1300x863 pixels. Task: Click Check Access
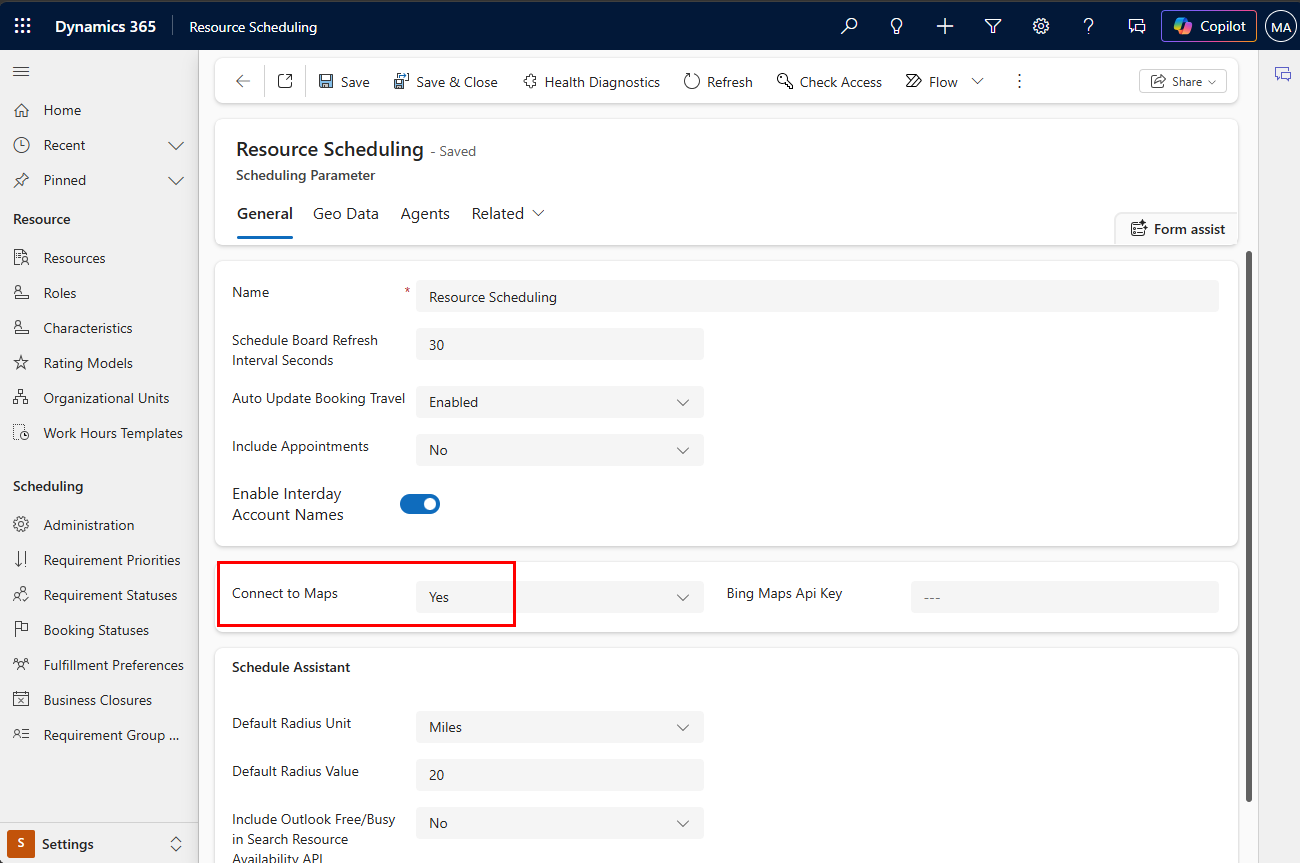[829, 82]
